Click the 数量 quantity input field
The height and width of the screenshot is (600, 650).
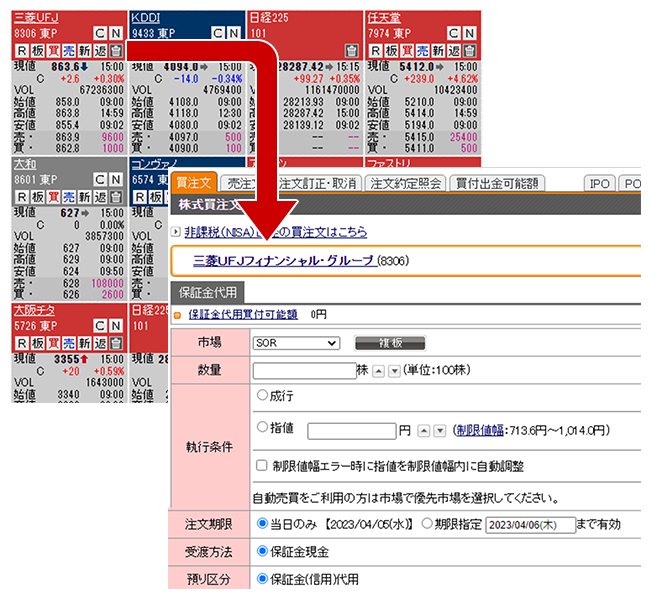(x=305, y=371)
